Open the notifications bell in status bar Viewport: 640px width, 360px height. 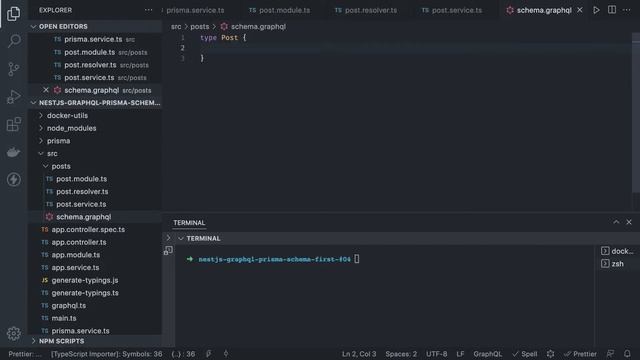(x=627, y=354)
